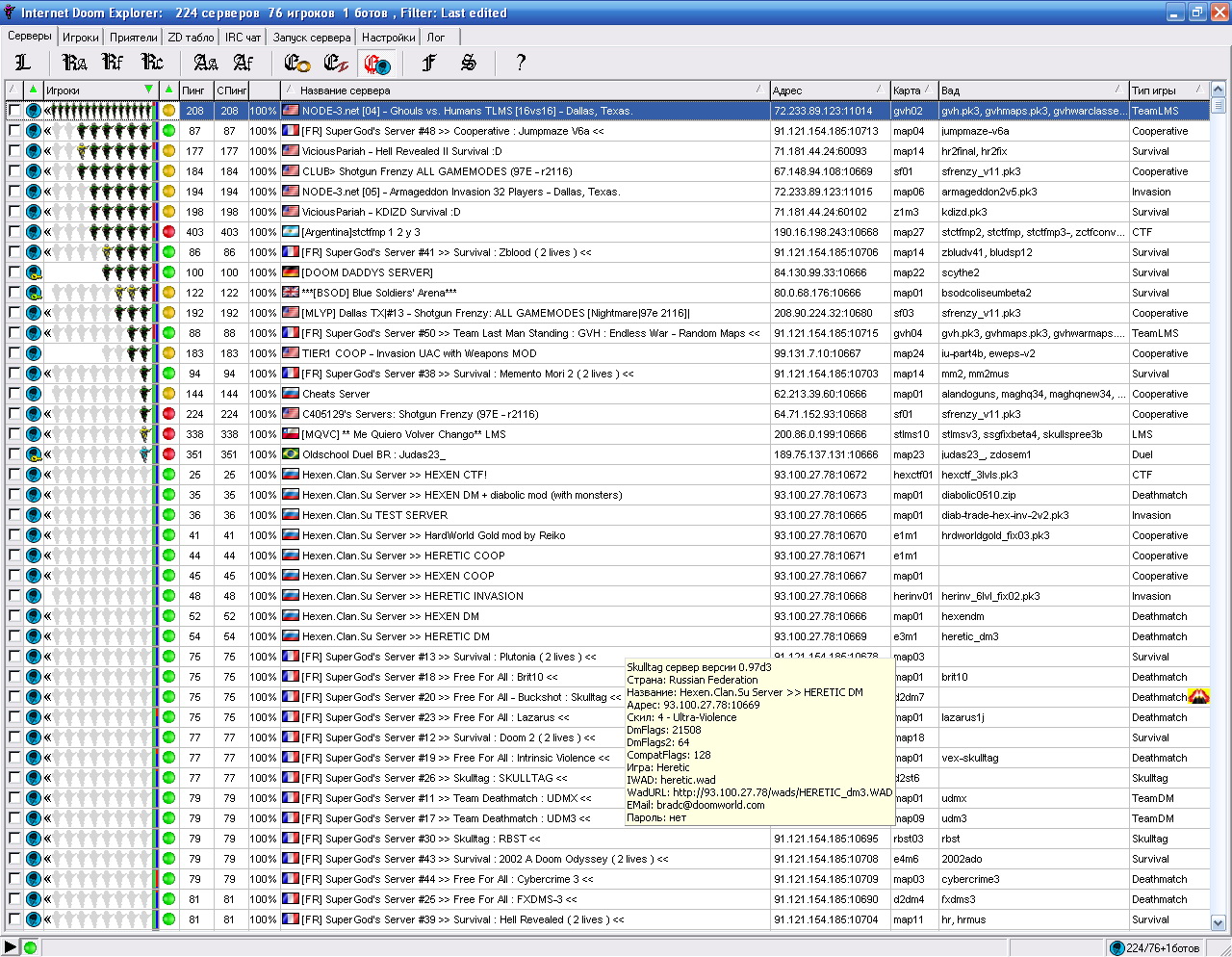Image resolution: width=1232 pixels, height=957 pixels.
Task: Tick checkbox for Cheats Server row
Action: click(14, 394)
